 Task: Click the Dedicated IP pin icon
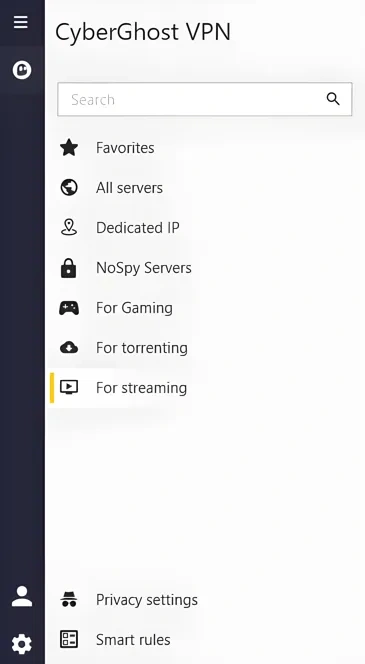(69, 227)
